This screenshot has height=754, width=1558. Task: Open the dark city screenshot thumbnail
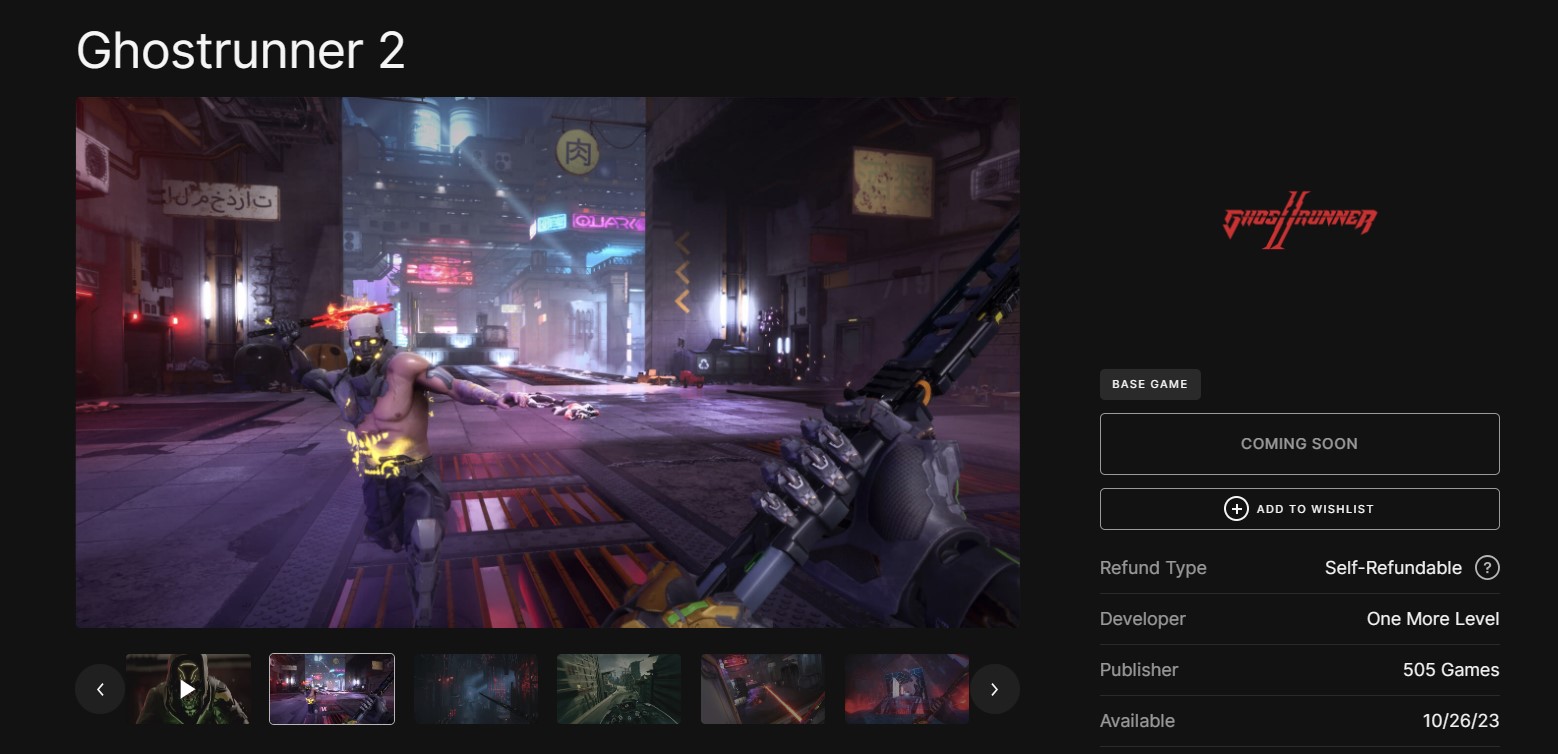(476, 689)
